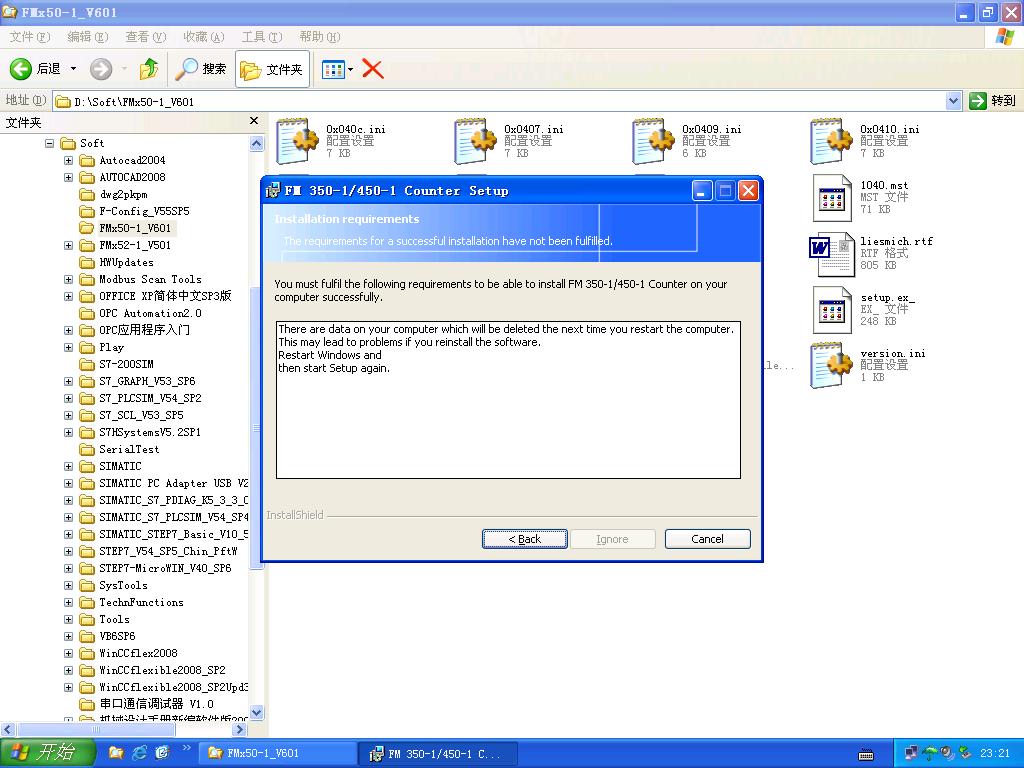Open the File (文件) menu
The image size is (1024, 768).
(29, 37)
